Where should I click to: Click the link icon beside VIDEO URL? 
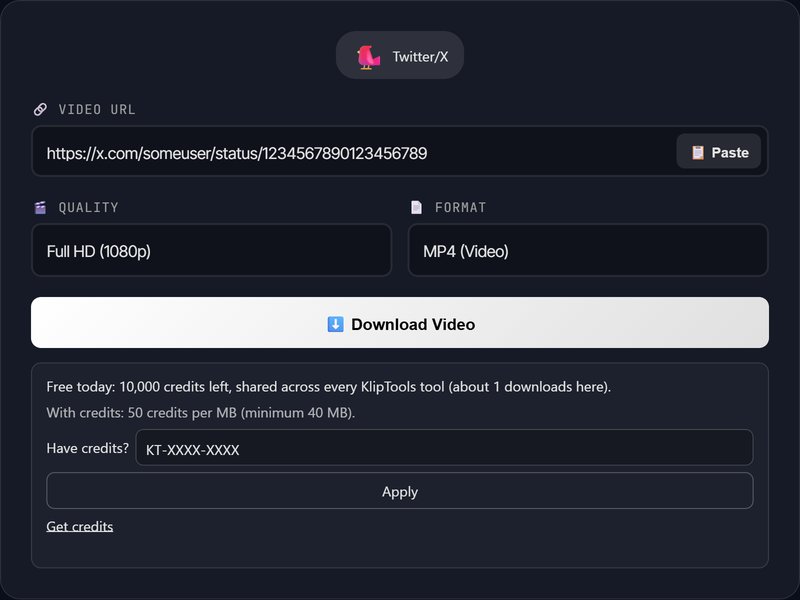(x=40, y=109)
